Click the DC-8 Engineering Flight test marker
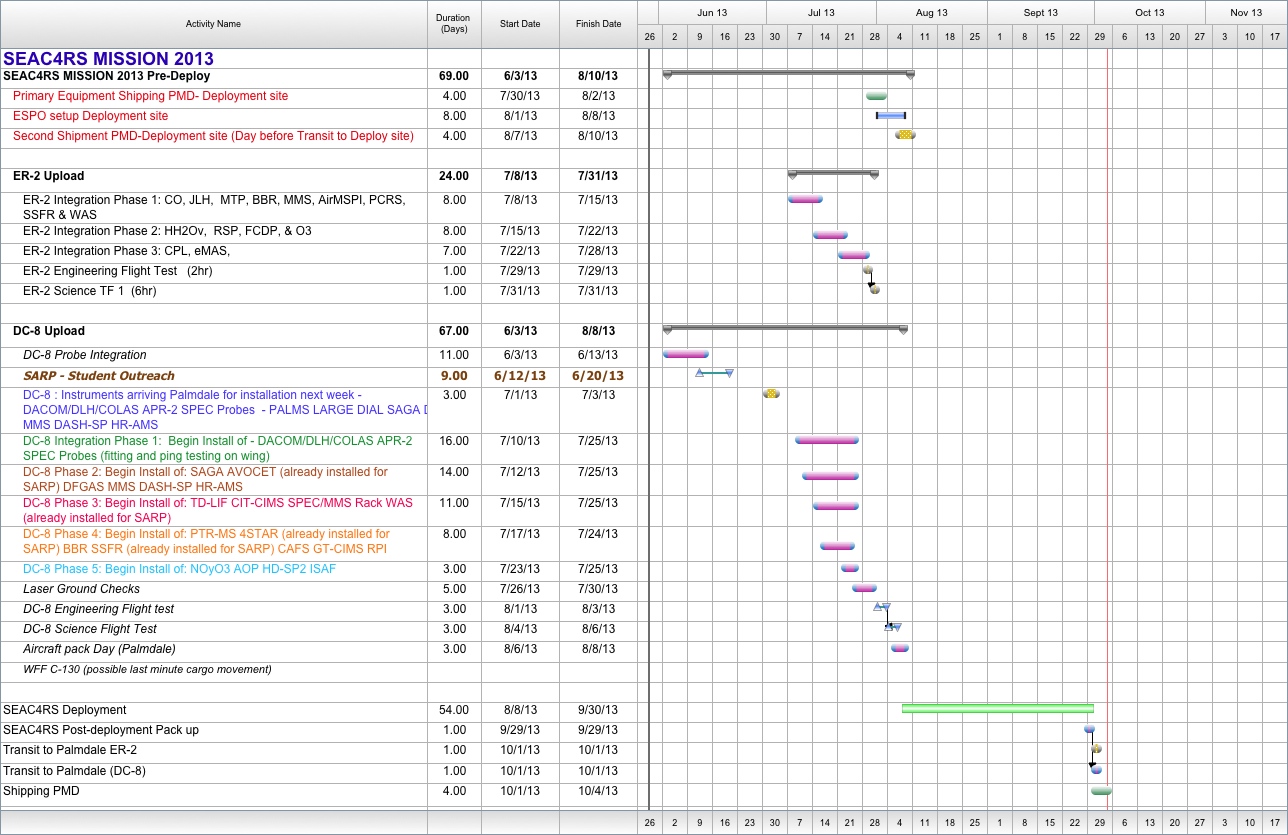Screen dimensions: 1288x835 point(882,607)
